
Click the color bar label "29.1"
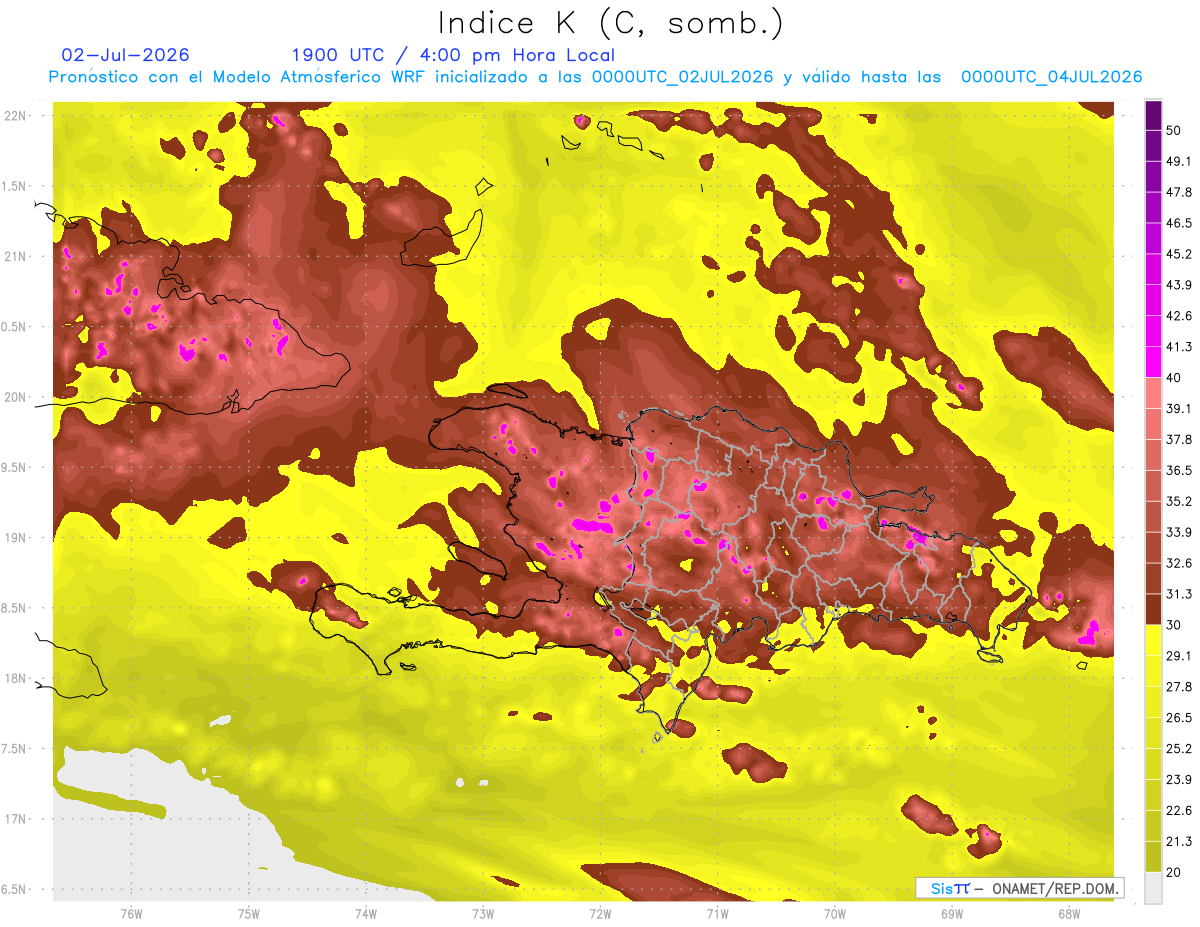(1180, 655)
